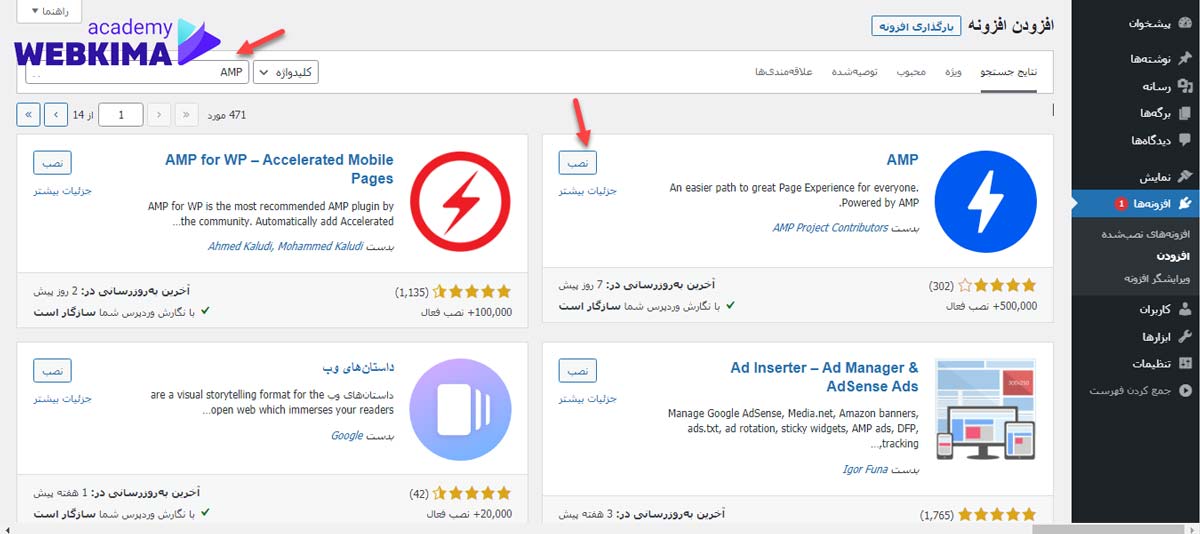Click the Comments (دیدگاه‌ها) sidebar icon
Viewport: 1200px width, 534px height.
[x=1185, y=141]
